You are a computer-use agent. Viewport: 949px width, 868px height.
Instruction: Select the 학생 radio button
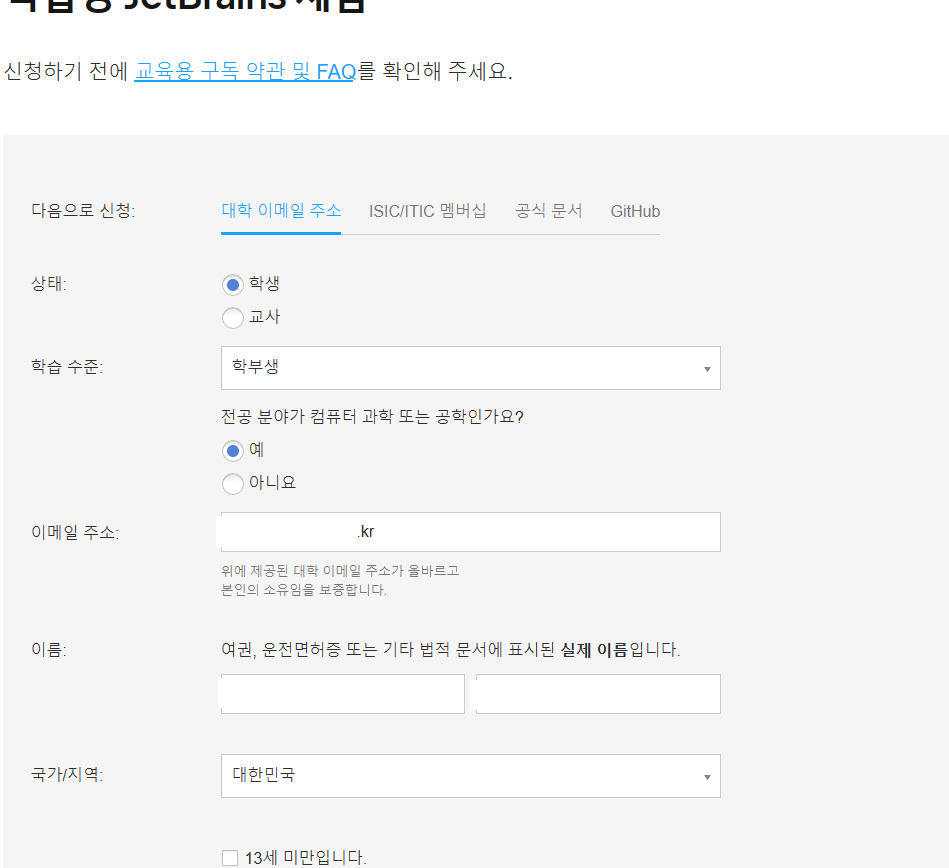click(x=233, y=284)
